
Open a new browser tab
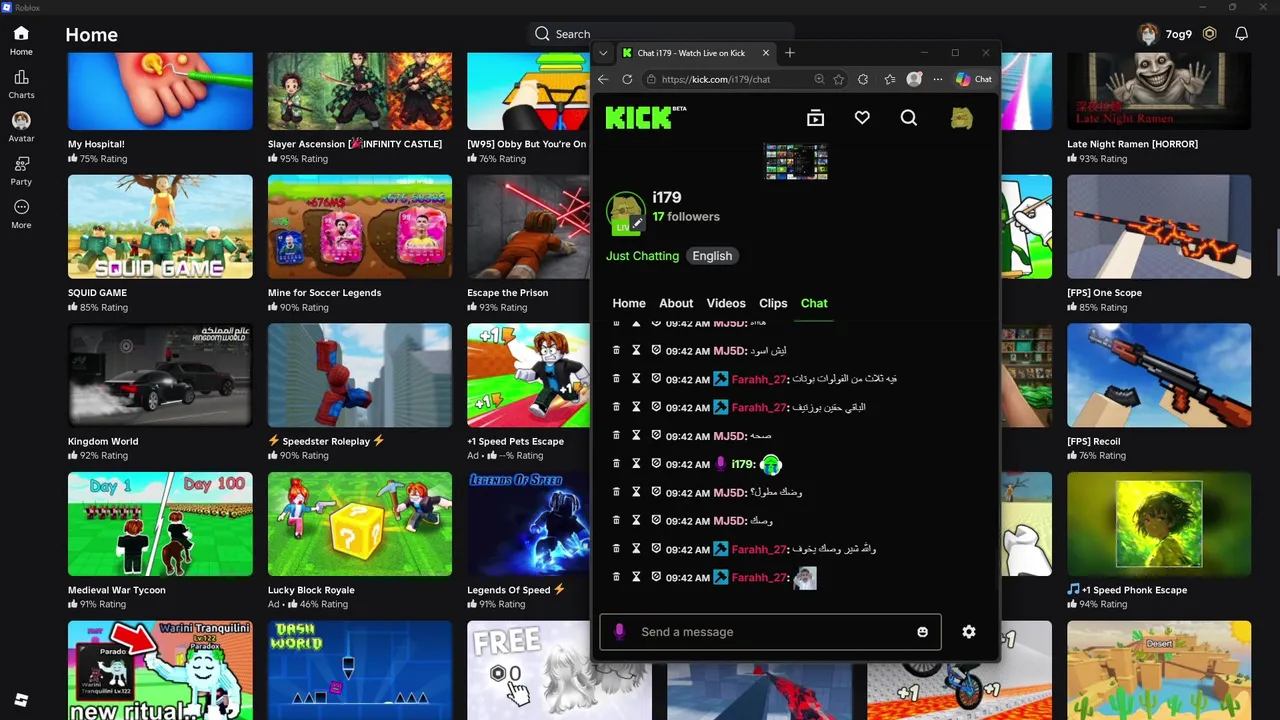790,53
